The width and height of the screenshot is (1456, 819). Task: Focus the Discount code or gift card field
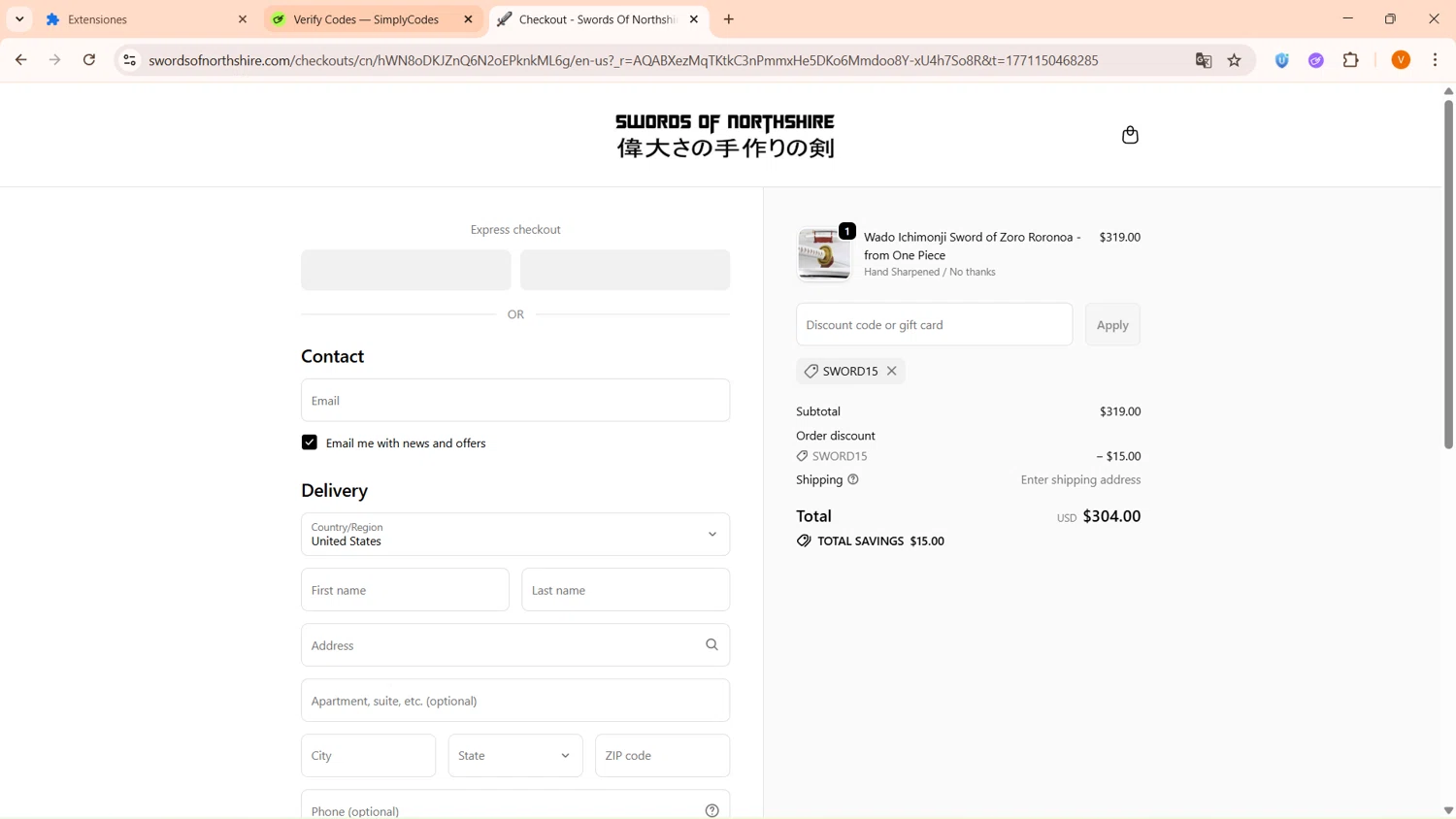[935, 325]
